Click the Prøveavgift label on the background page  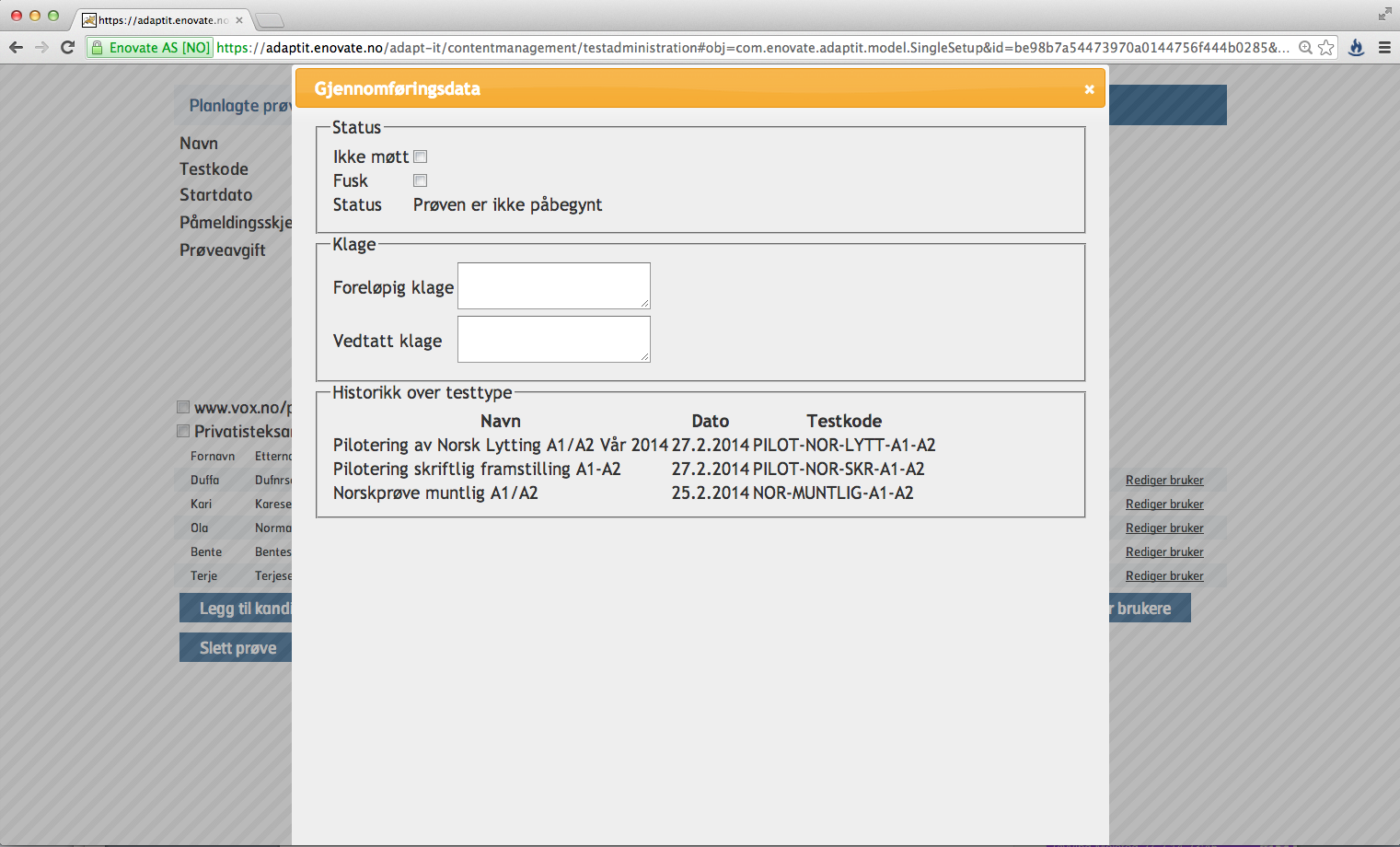click(x=223, y=250)
